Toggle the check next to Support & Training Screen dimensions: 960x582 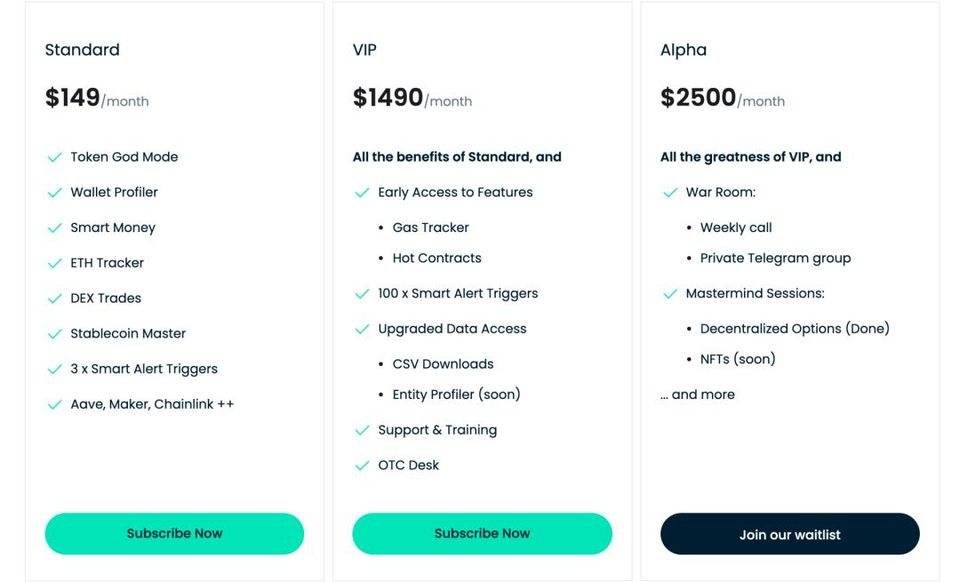[x=361, y=429]
